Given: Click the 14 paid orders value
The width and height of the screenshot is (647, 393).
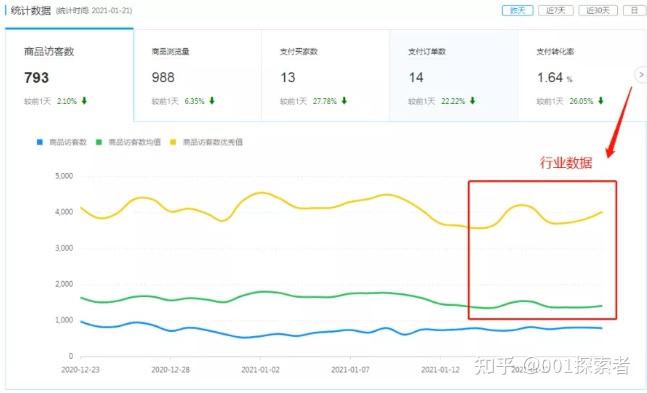Looking at the screenshot, I should (416, 78).
